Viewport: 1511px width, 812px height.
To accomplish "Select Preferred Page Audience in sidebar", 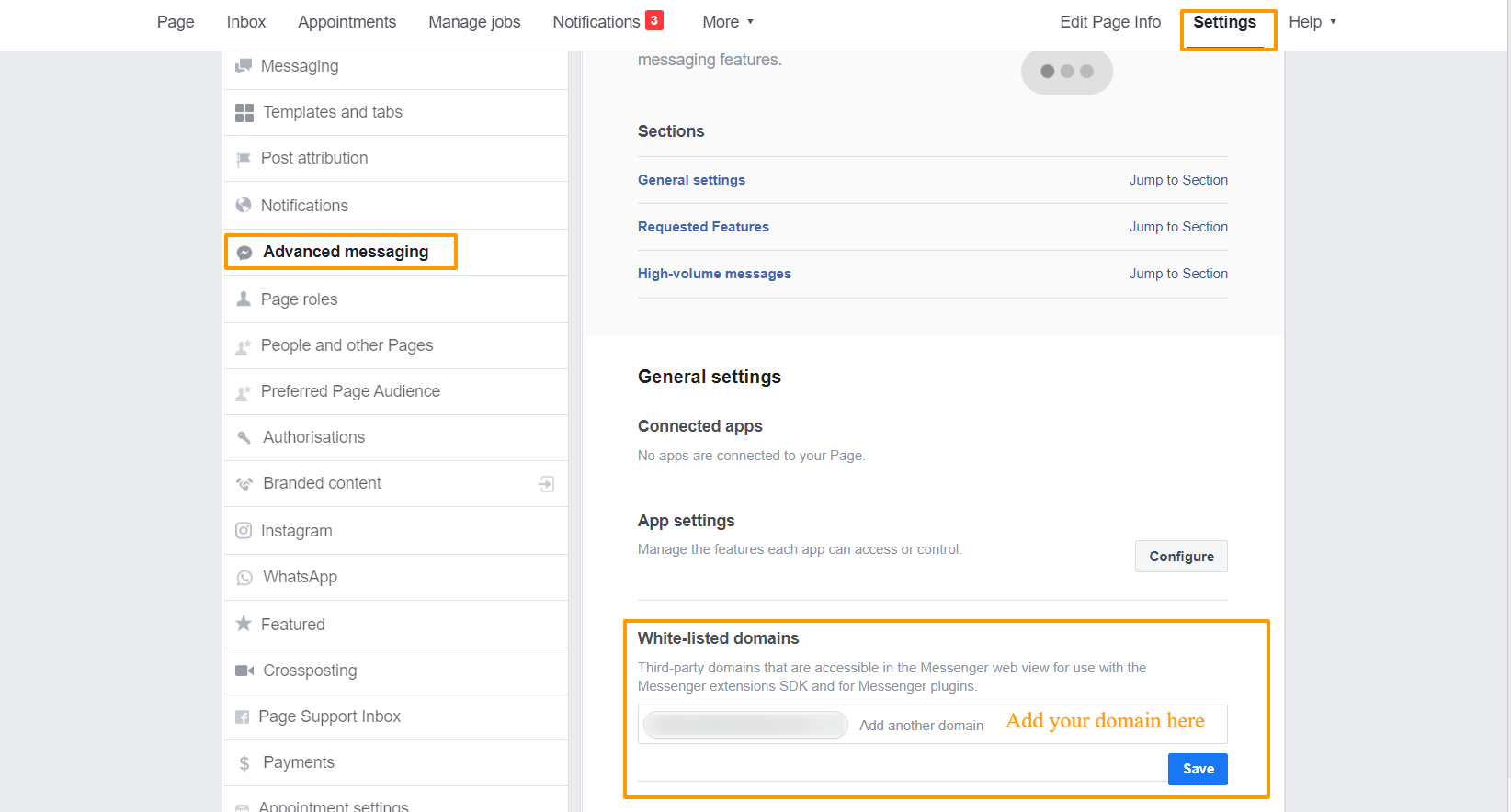I will click(395, 391).
